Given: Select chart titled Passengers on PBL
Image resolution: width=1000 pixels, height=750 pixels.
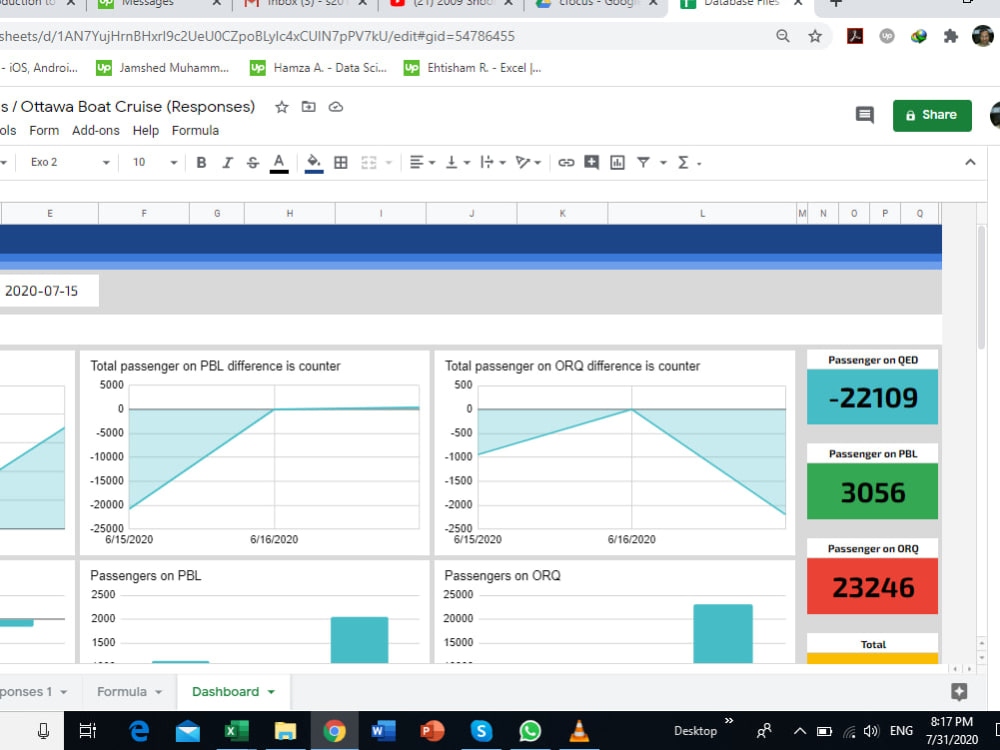Looking at the screenshot, I should tap(254, 612).
